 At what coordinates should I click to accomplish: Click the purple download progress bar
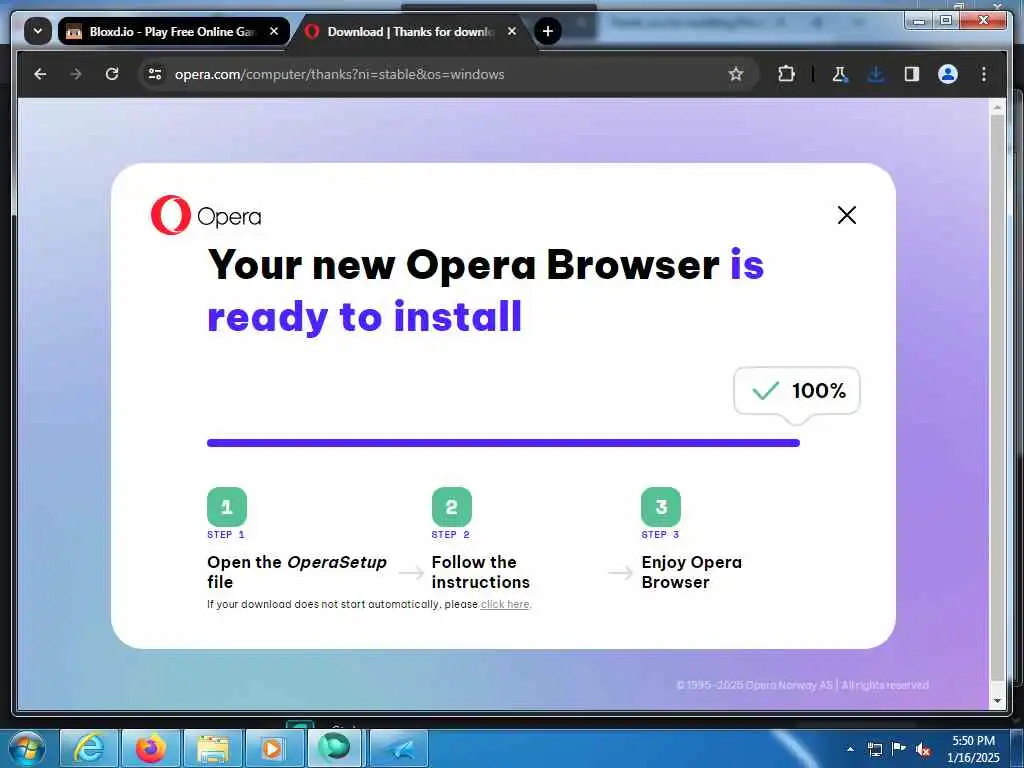pos(504,443)
